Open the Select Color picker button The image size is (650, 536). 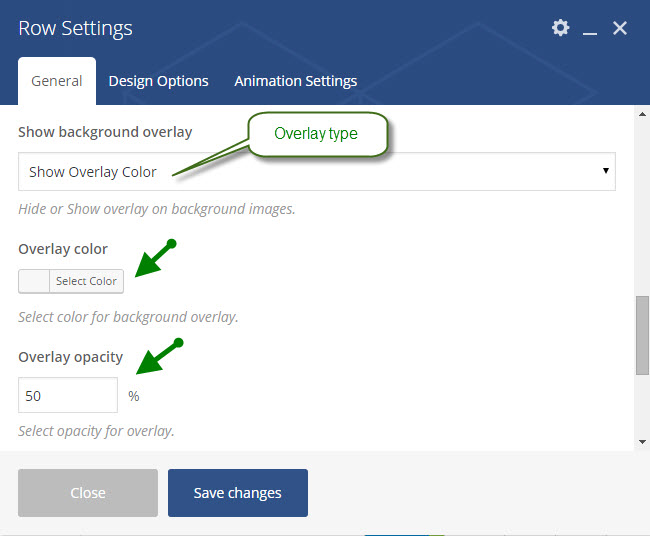pyautogui.click(x=86, y=281)
